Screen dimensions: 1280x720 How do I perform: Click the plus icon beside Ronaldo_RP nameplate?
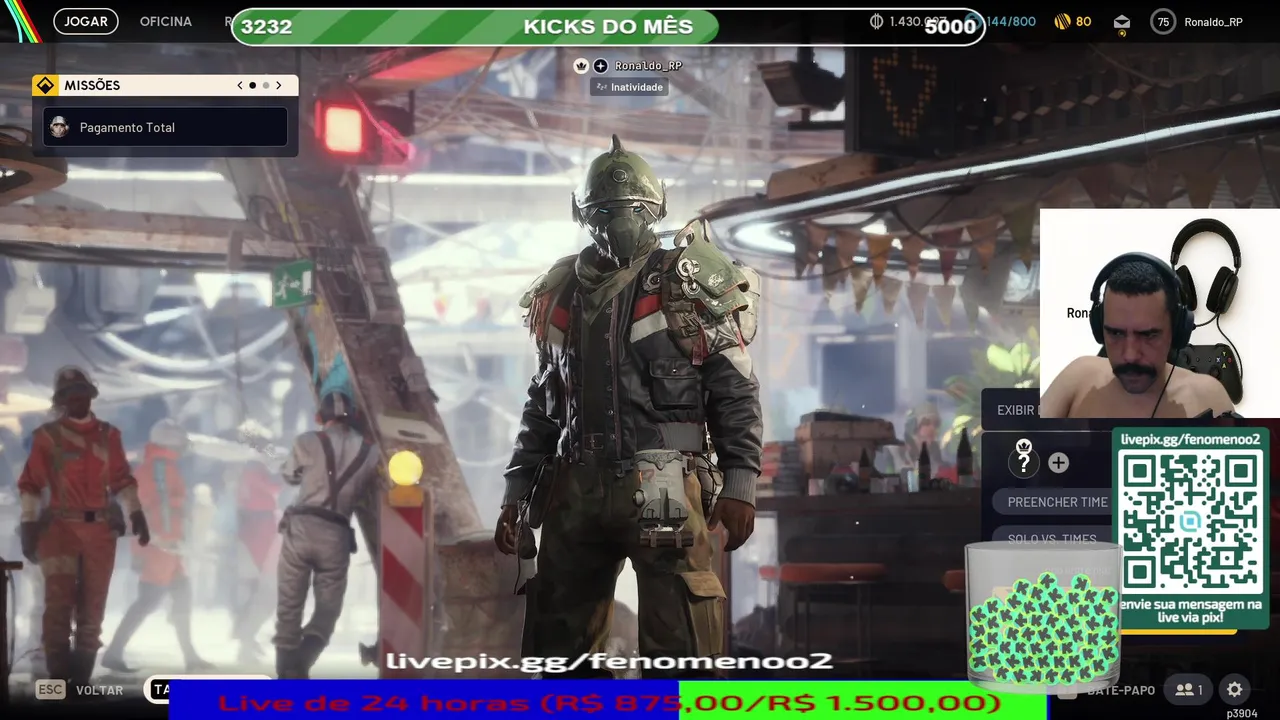pyautogui.click(x=600, y=66)
